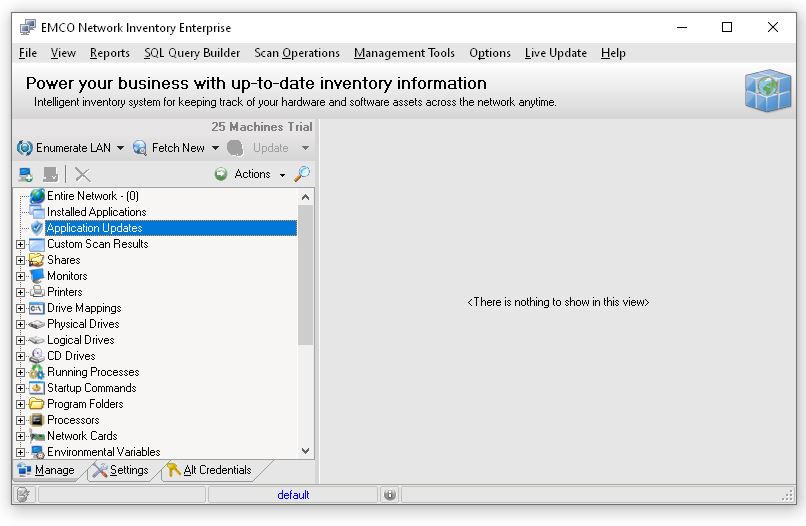Click the Environmental Variables icon

(37, 452)
